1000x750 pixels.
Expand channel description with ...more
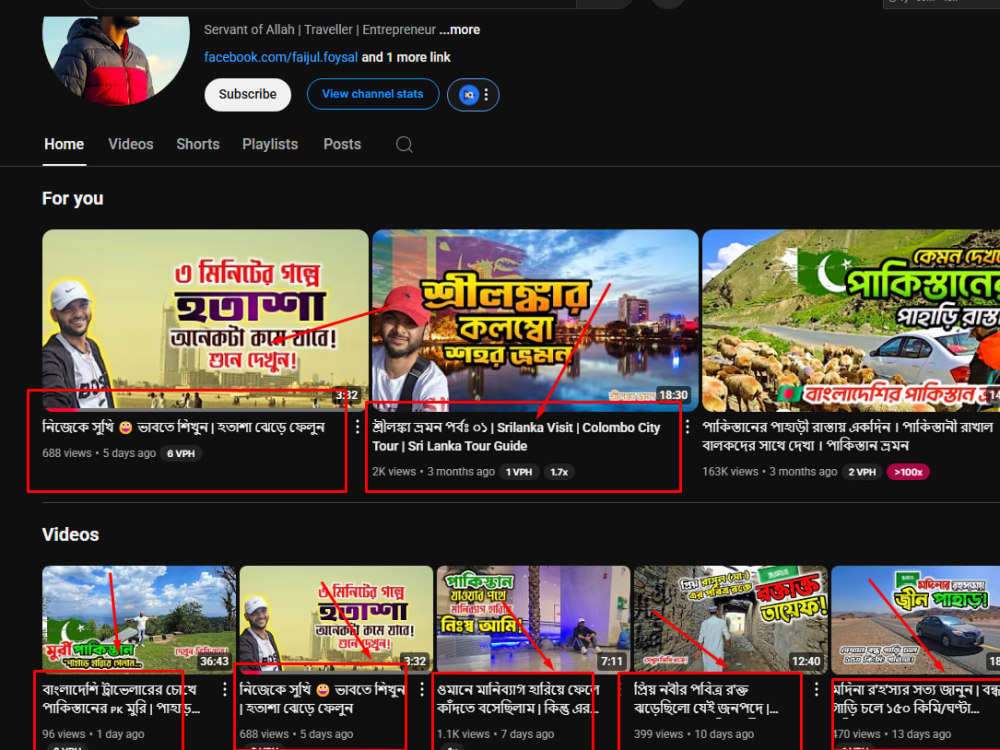coord(459,30)
